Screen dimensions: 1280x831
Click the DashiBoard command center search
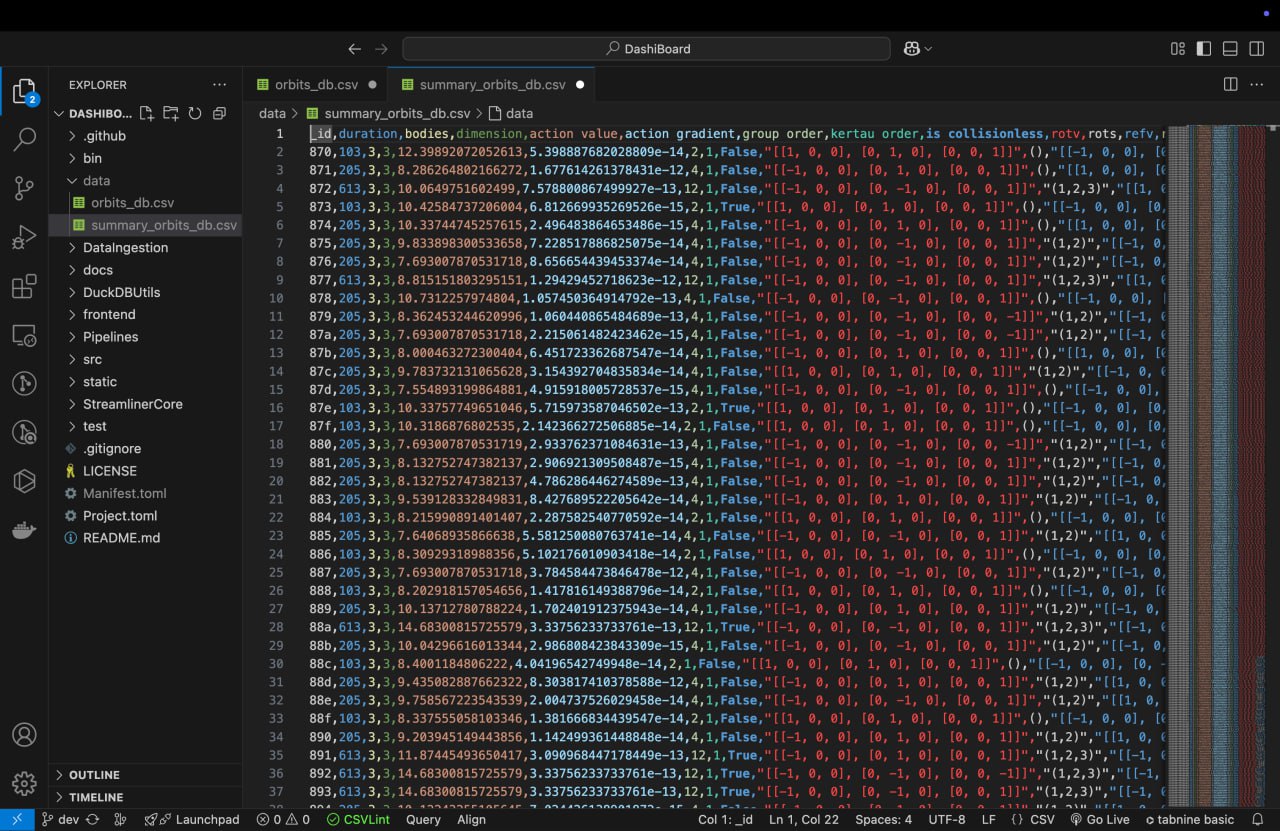point(646,48)
